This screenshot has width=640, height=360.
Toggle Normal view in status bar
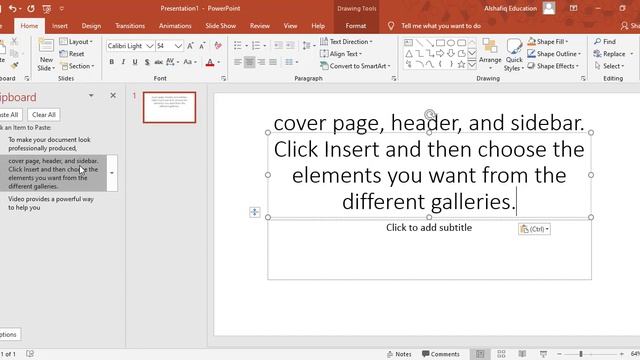(x=480, y=354)
